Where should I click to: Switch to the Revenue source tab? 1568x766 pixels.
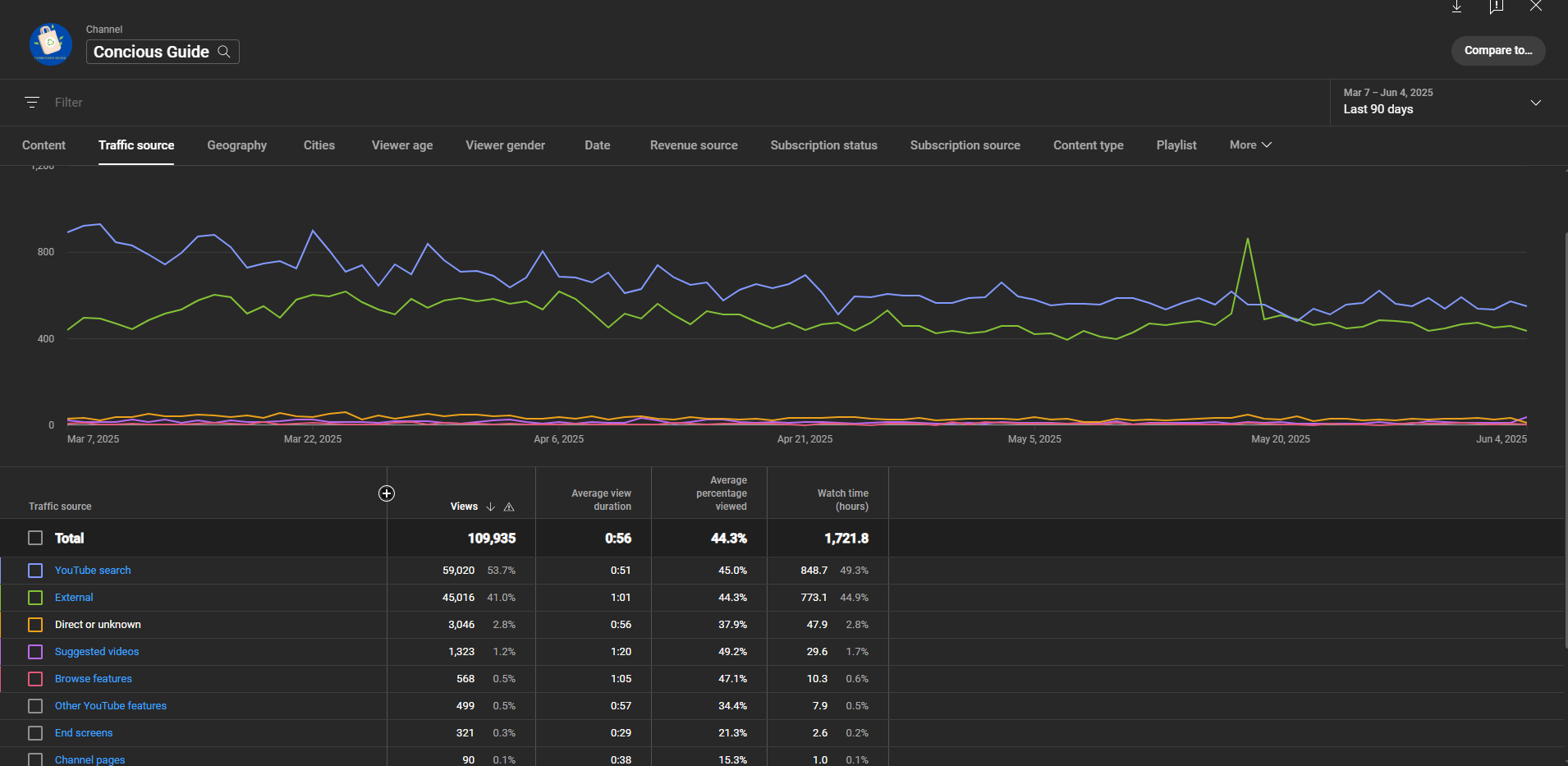pyautogui.click(x=694, y=145)
